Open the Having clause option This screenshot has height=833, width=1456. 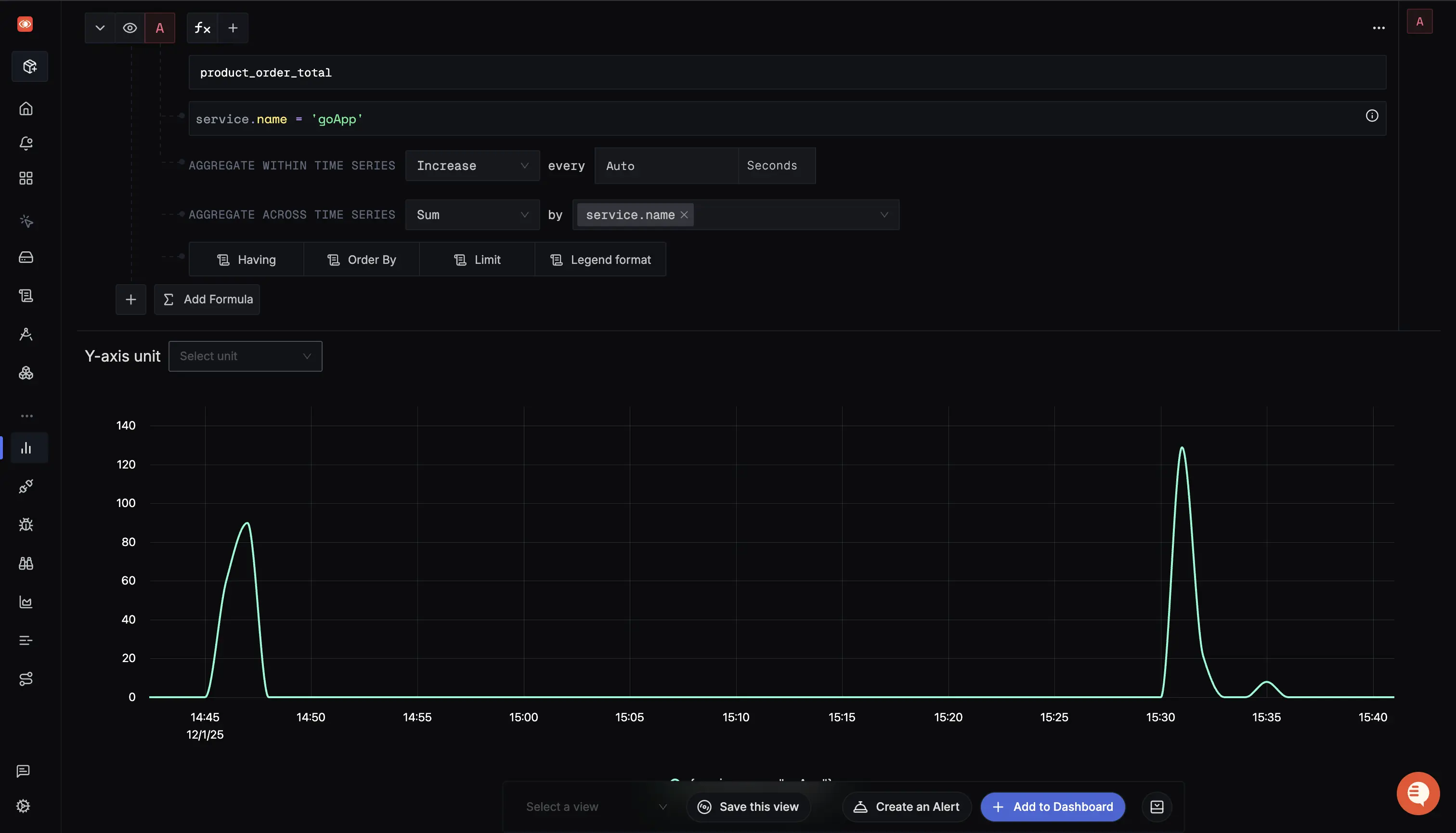click(x=247, y=259)
